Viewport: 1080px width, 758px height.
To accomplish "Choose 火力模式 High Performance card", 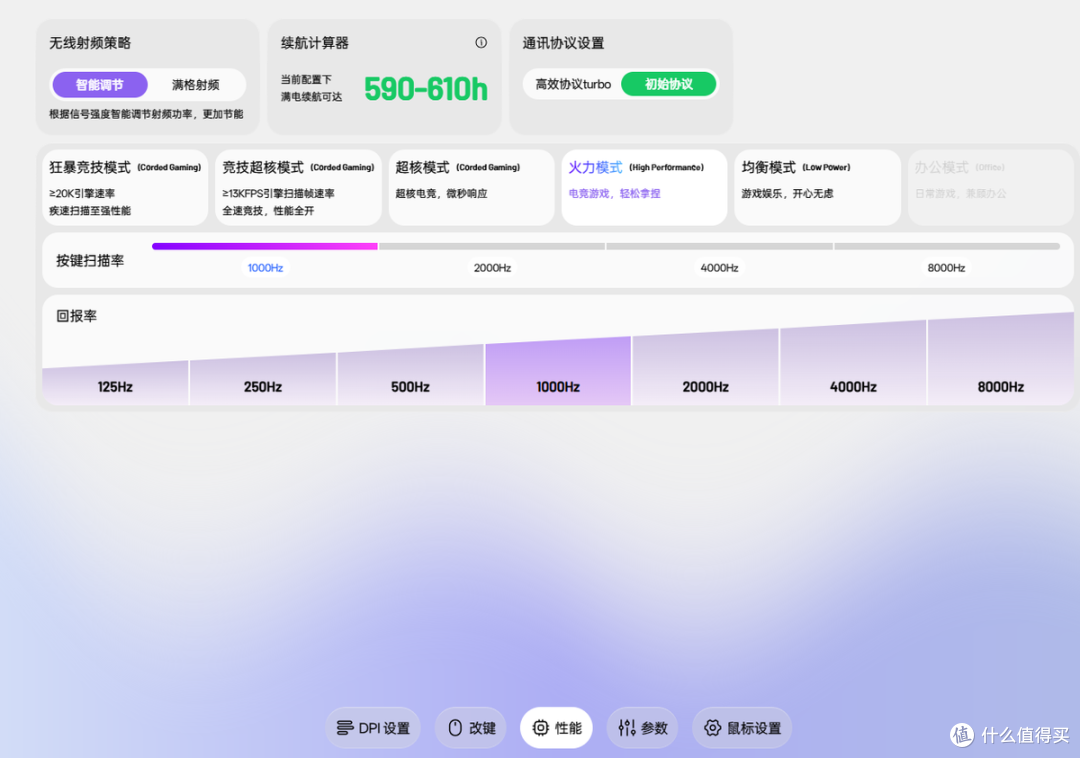I will coord(645,187).
